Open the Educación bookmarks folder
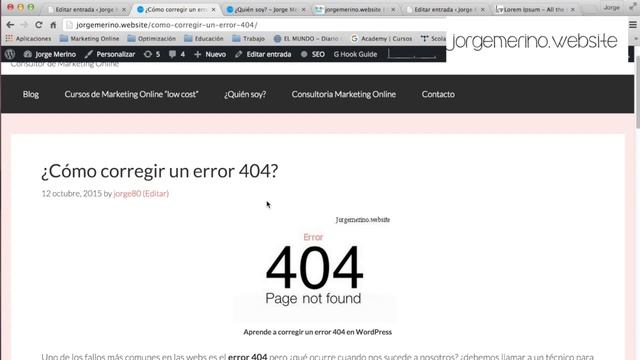Screen dimensions: 640x360 (x=204, y=38)
